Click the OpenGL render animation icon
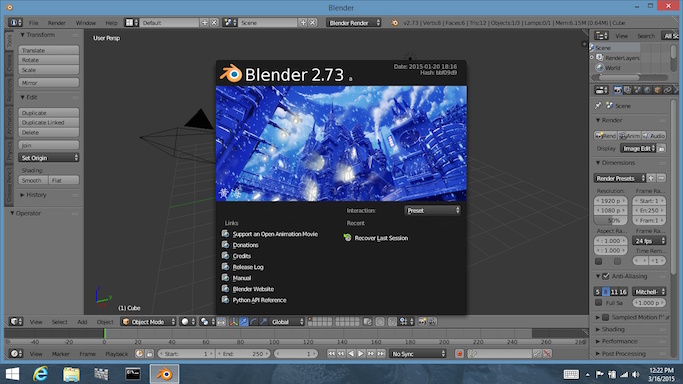This screenshot has height=384, width=683. [x=432, y=322]
